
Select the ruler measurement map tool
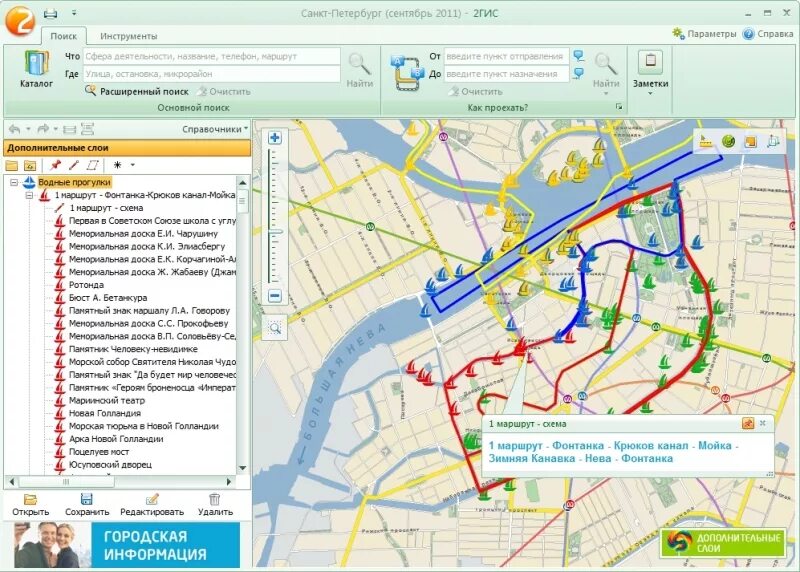coord(707,141)
